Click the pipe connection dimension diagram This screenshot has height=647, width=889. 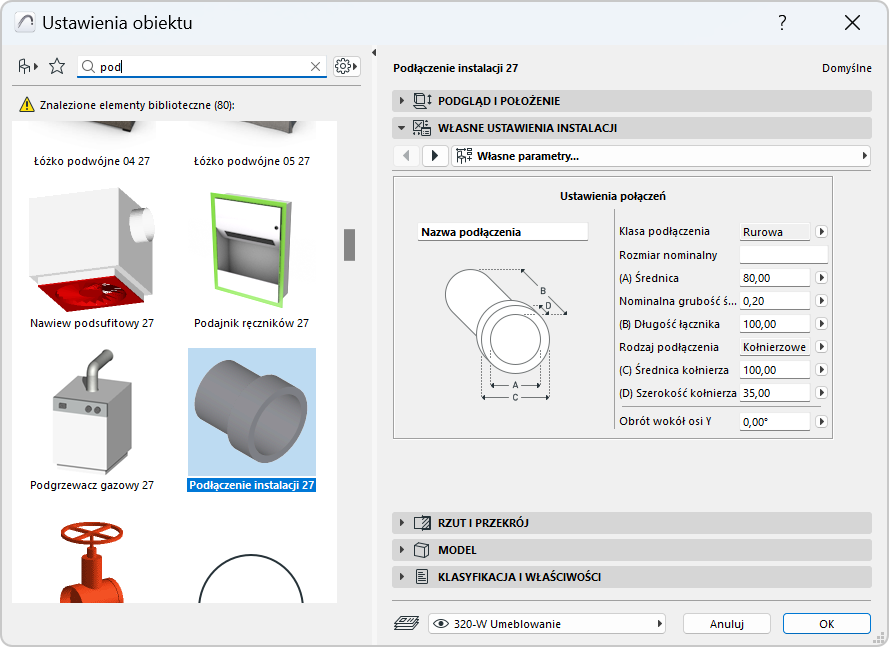[x=506, y=335]
